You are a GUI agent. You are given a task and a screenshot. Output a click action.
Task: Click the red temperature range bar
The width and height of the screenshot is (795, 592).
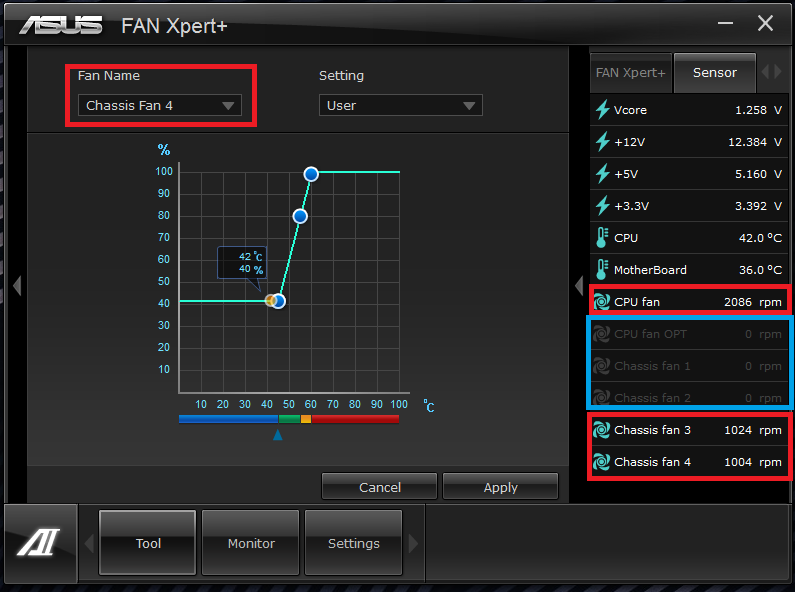coord(355,419)
